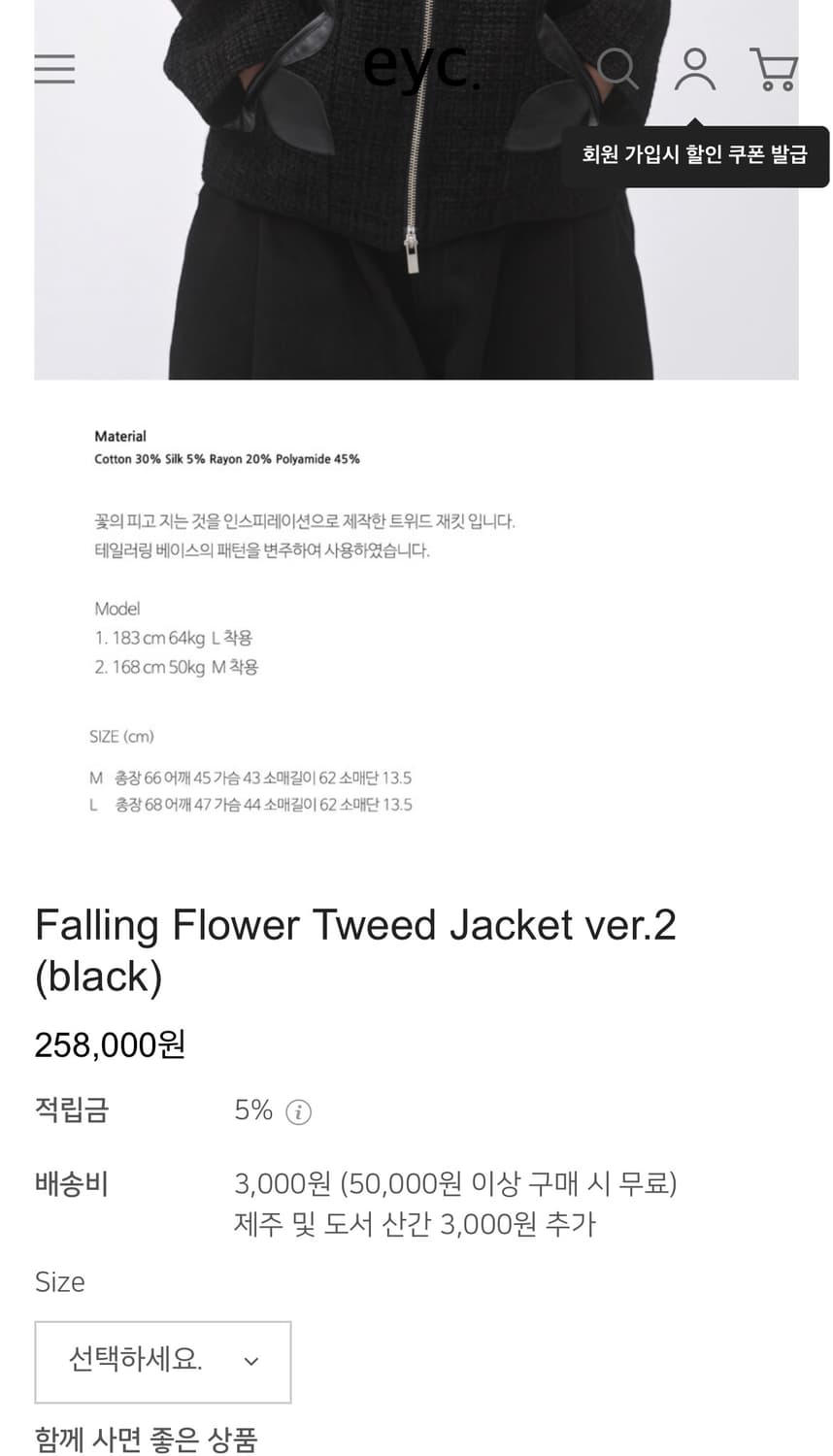The image size is (833, 1456).
Task: Open the hamburger navigation menu
Action: (x=54, y=68)
